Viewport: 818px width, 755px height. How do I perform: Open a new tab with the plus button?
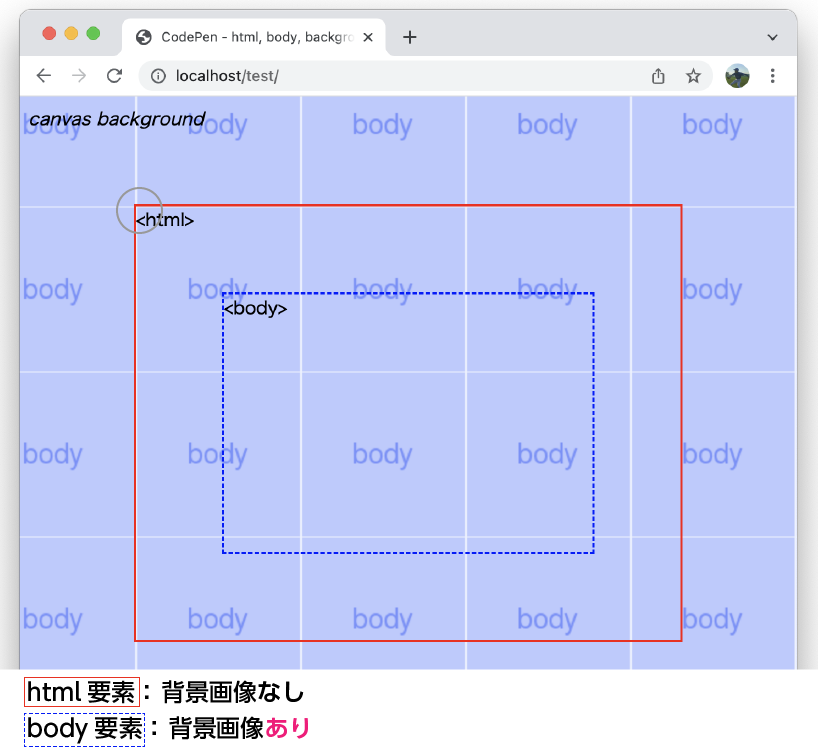[410, 37]
